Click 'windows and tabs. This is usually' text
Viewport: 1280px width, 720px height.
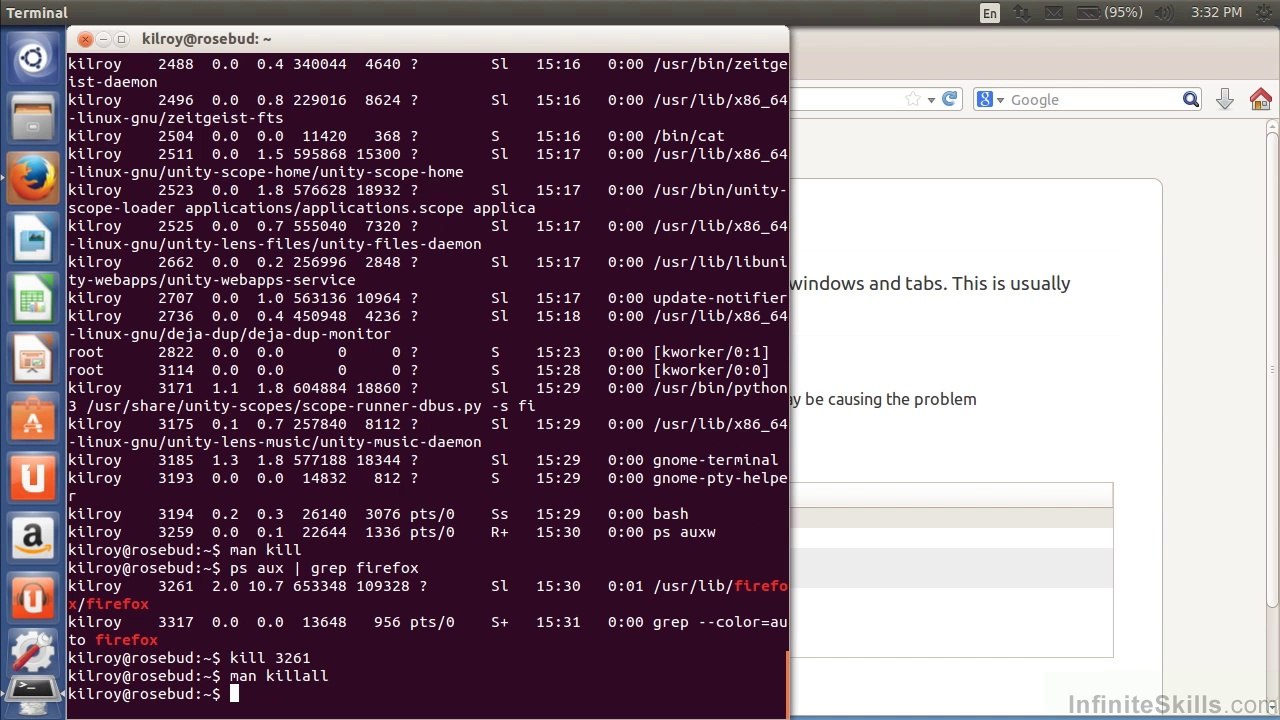coord(930,283)
